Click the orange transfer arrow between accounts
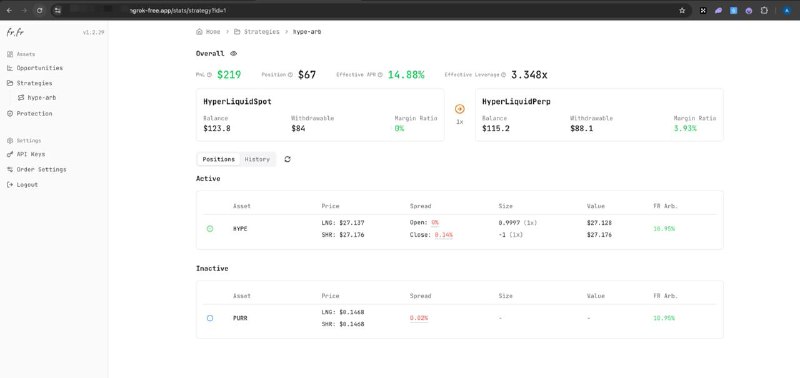 tap(460, 109)
